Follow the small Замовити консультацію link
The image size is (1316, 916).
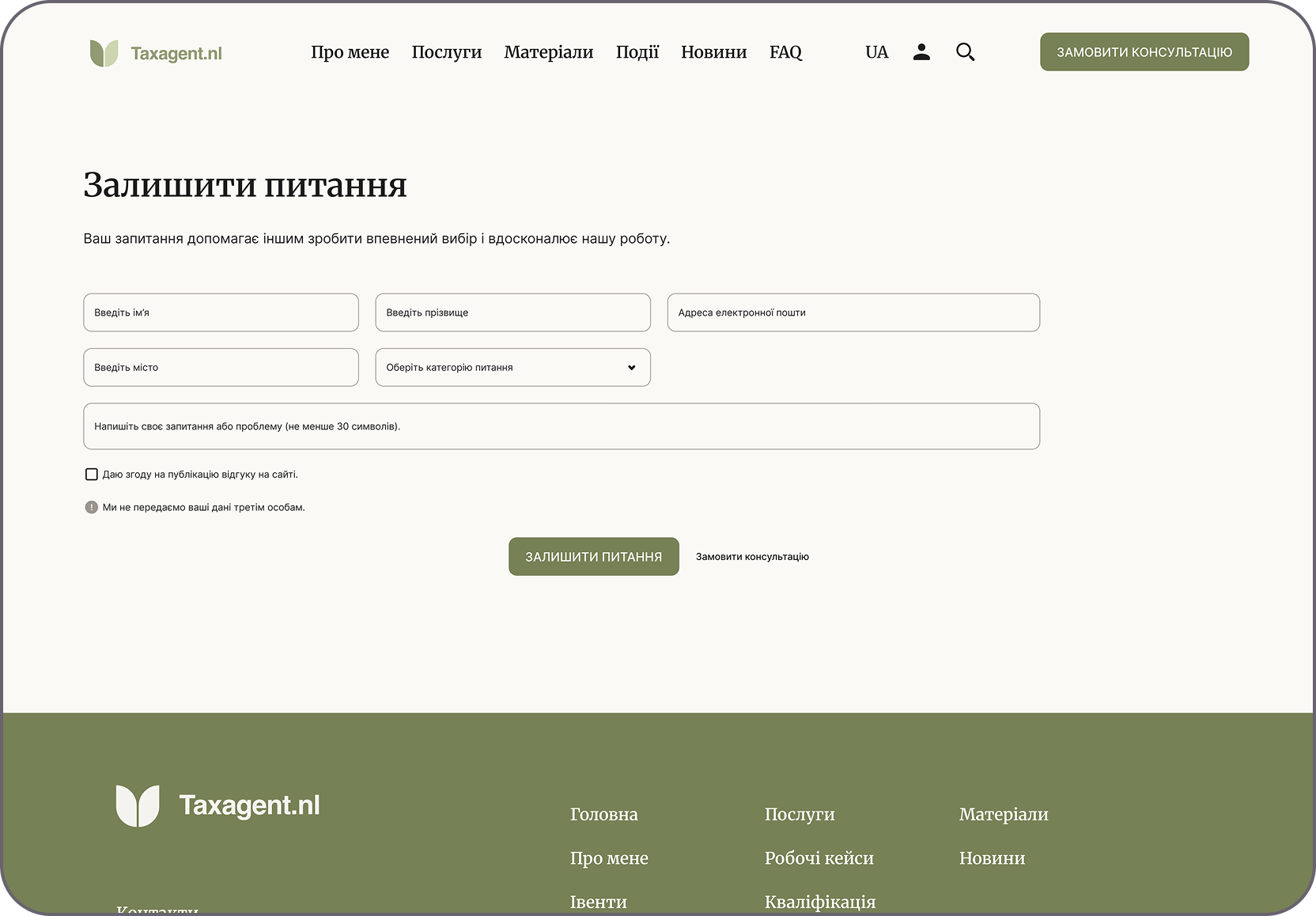752,557
